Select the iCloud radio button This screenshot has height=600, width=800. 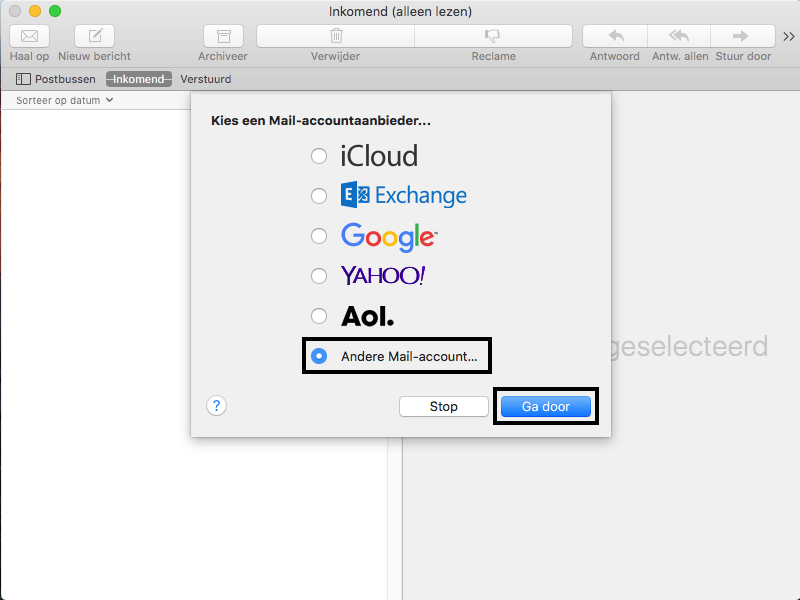tap(319, 156)
